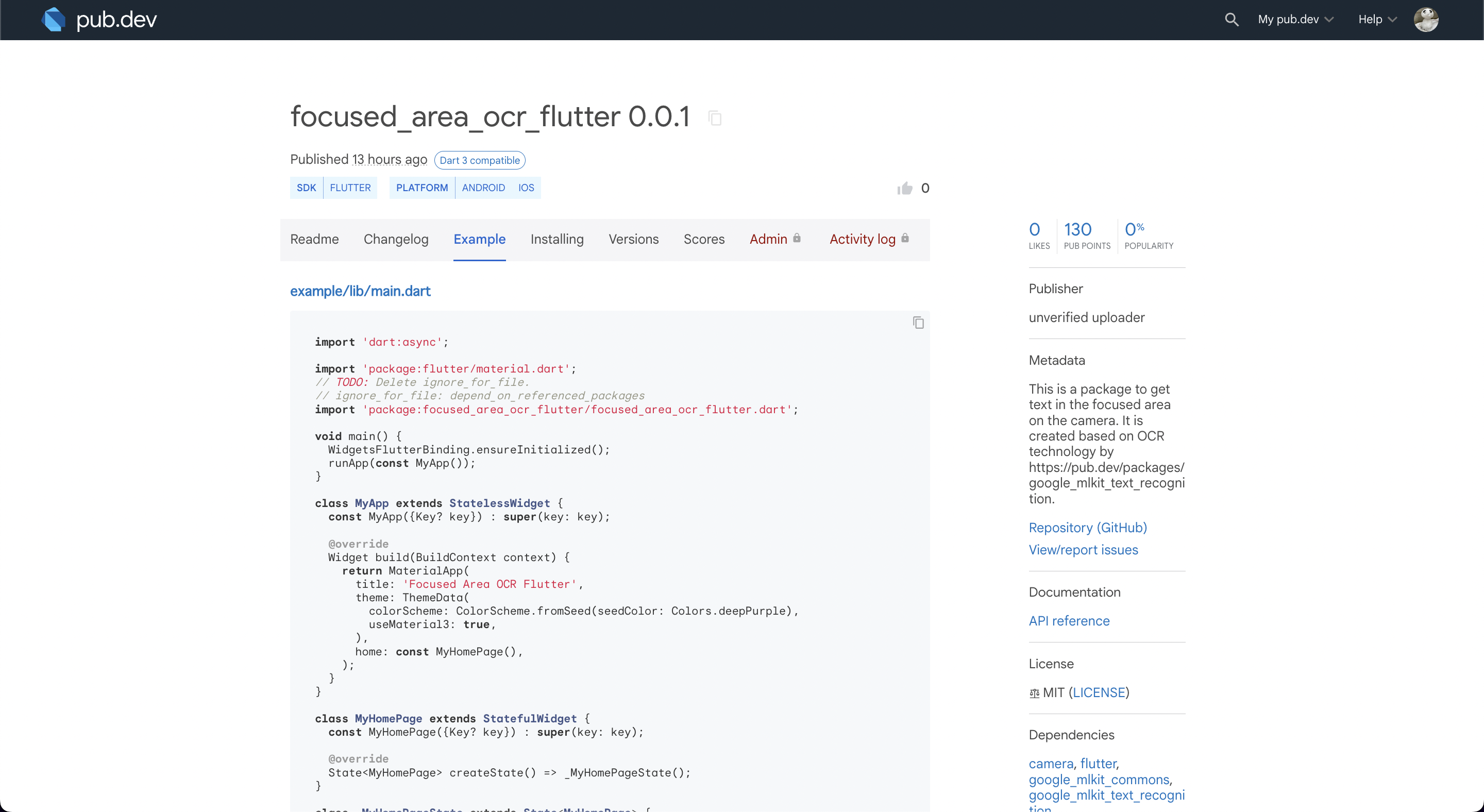Open Repository (GitHub) link
Viewport: 1484px width, 812px height.
pos(1088,528)
